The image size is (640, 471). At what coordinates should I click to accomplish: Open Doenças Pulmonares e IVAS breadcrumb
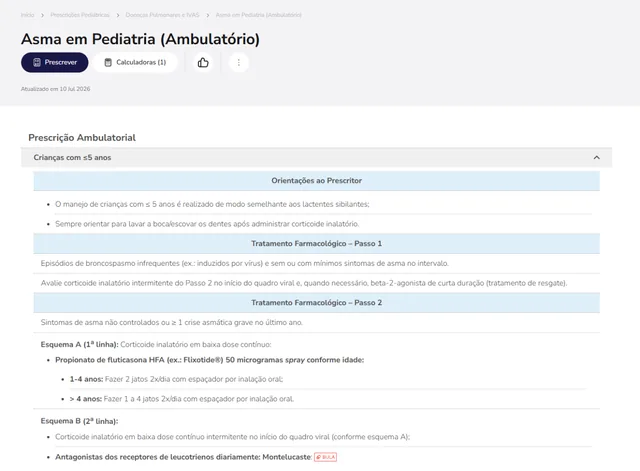[162, 15]
